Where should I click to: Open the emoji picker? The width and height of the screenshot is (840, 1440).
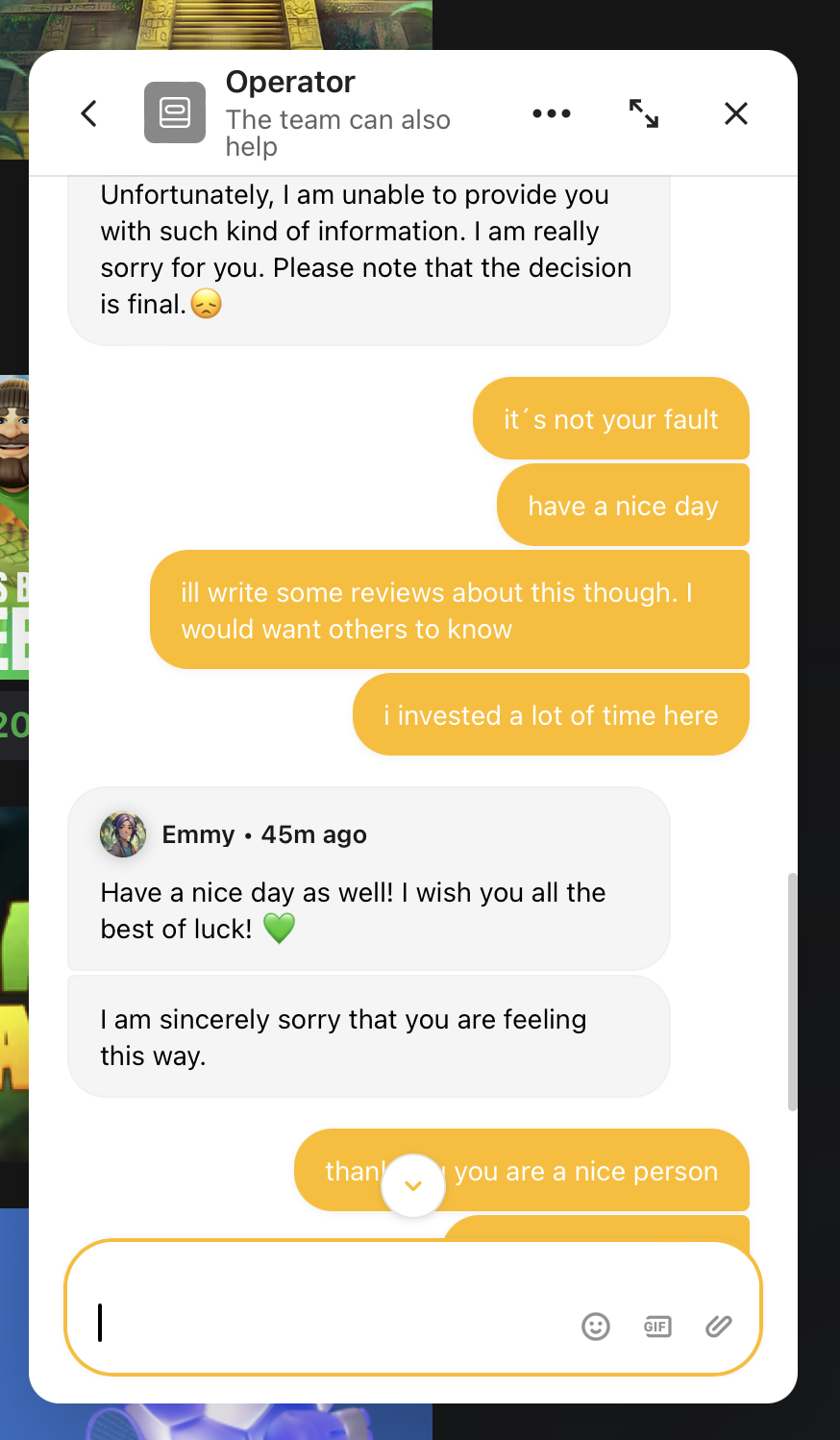tap(596, 1327)
